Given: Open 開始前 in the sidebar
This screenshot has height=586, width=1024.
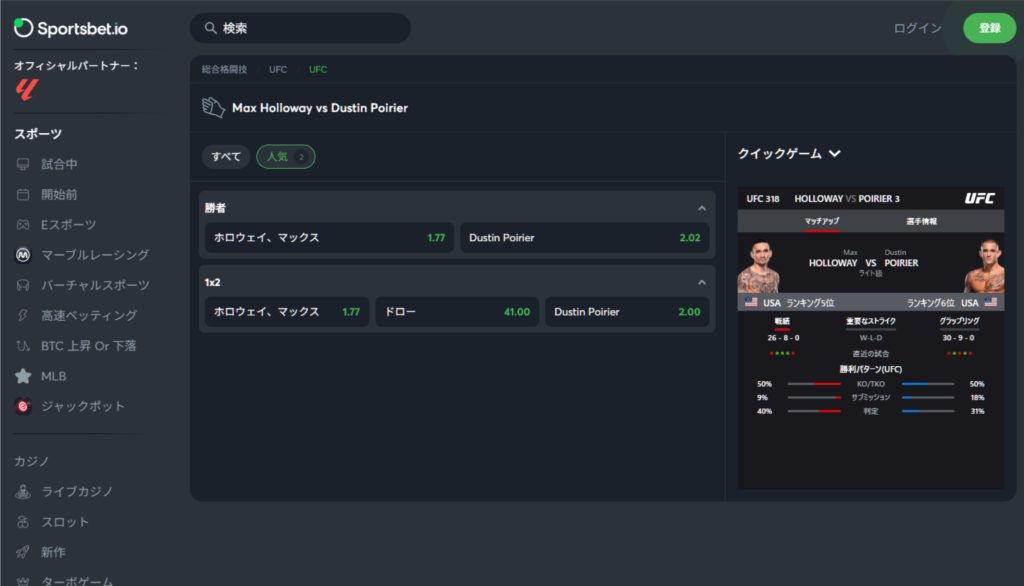Looking at the screenshot, I should click(x=59, y=195).
